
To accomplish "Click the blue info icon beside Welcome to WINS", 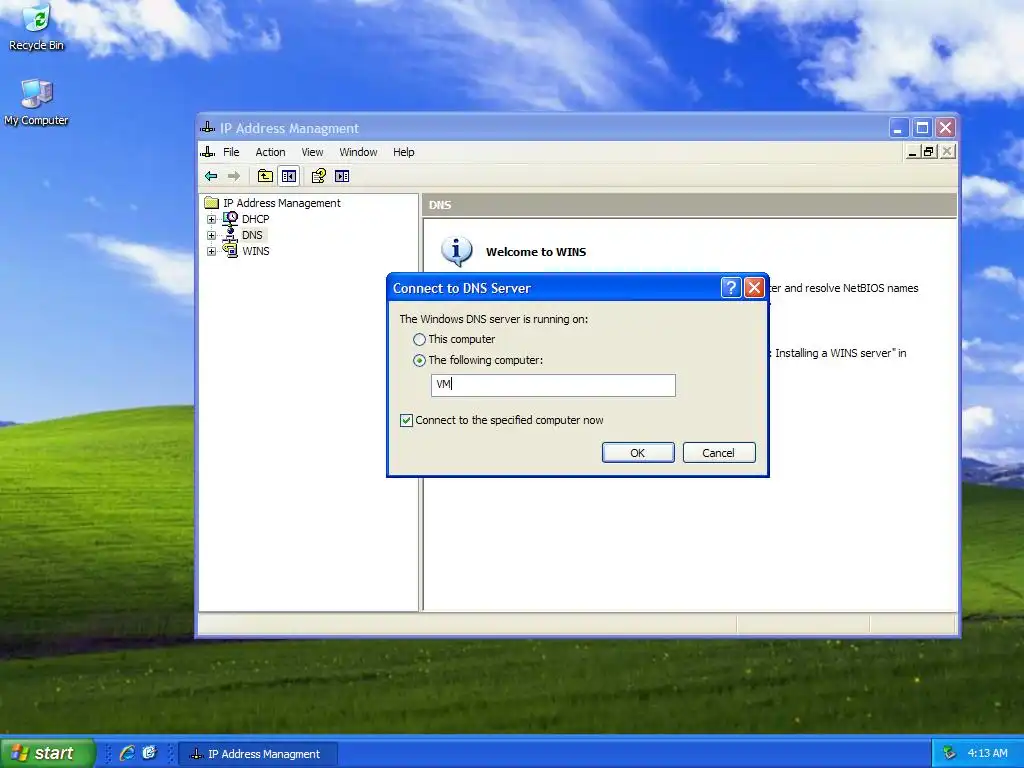I will [456, 251].
